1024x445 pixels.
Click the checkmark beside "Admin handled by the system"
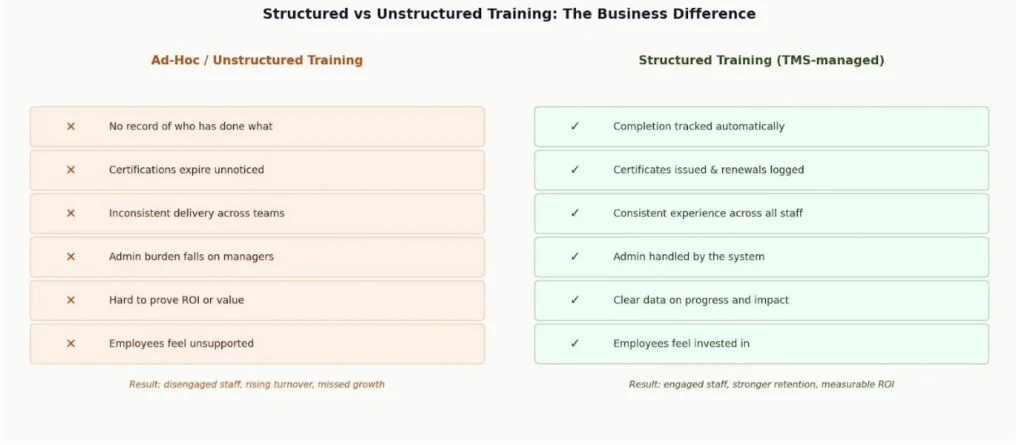(x=575, y=257)
